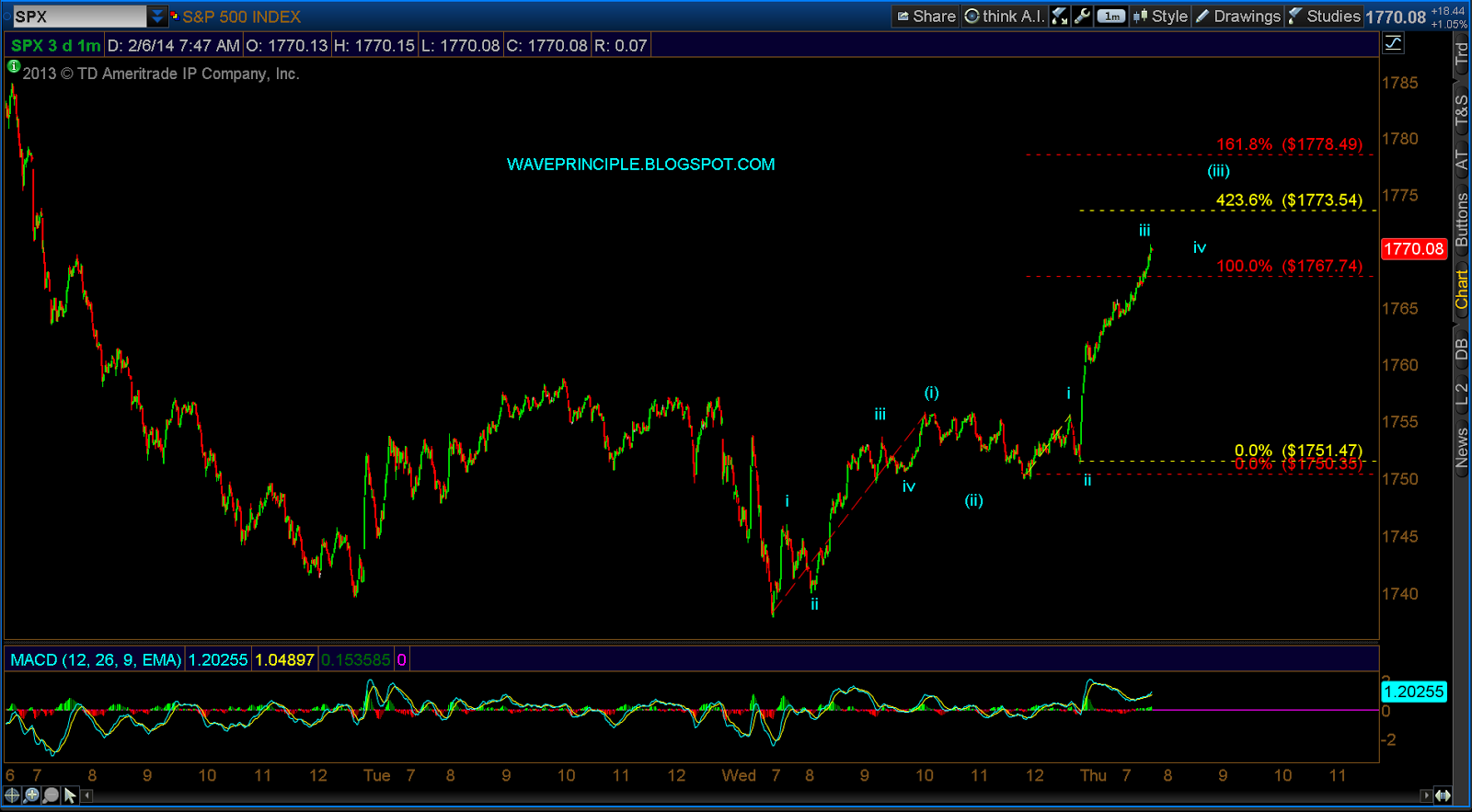This screenshot has height=812, width=1472.
Task: Toggle the right expansion arrows at bottom
Action: 1443,795
